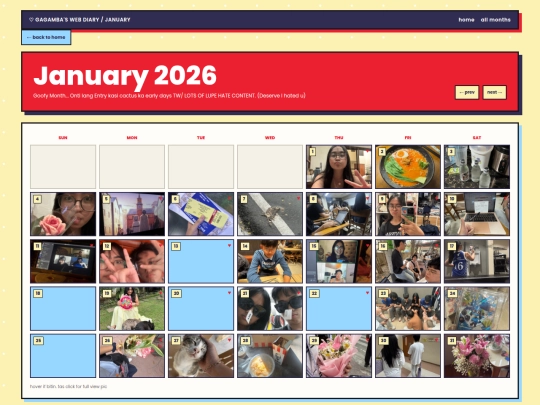
Task: Click the Gagamba's Web Diary title
Action: pyautogui.click(x=80, y=20)
